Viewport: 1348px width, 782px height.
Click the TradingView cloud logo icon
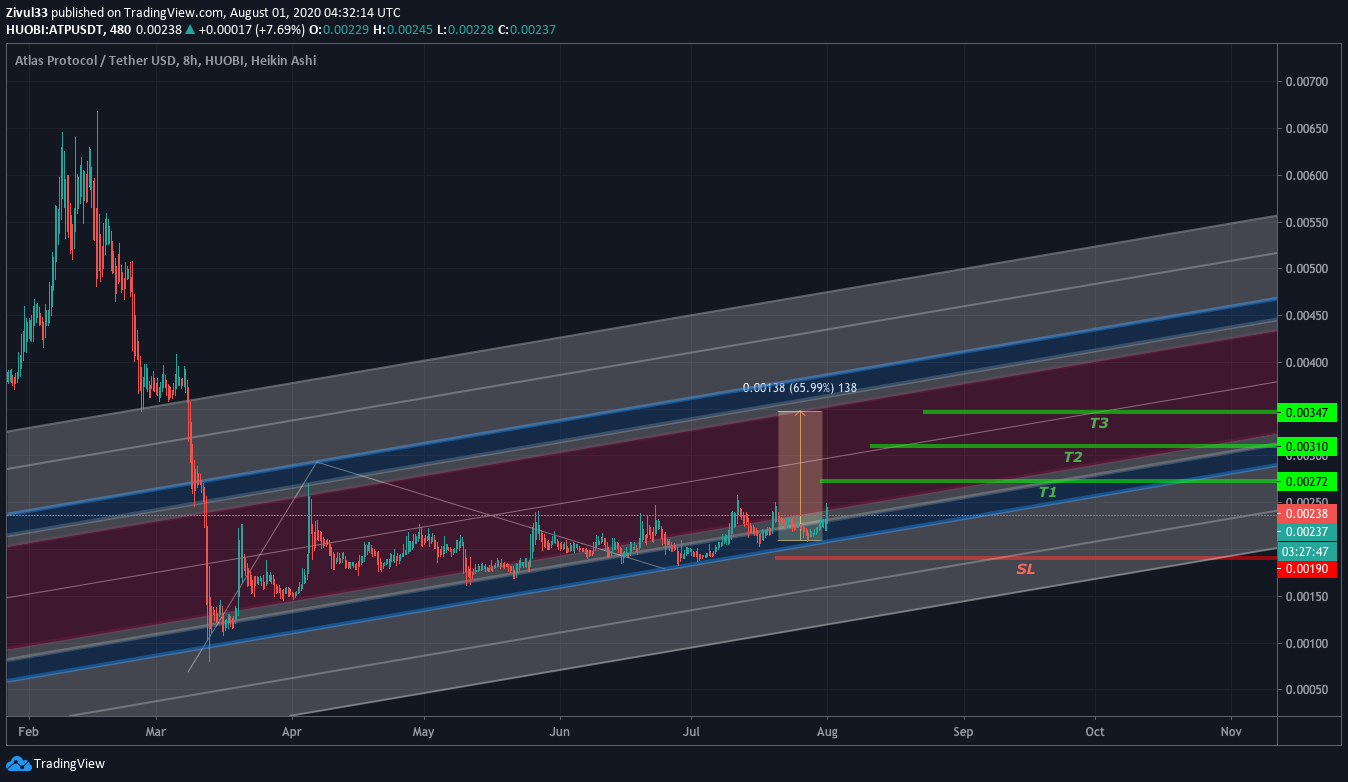[18, 763]
